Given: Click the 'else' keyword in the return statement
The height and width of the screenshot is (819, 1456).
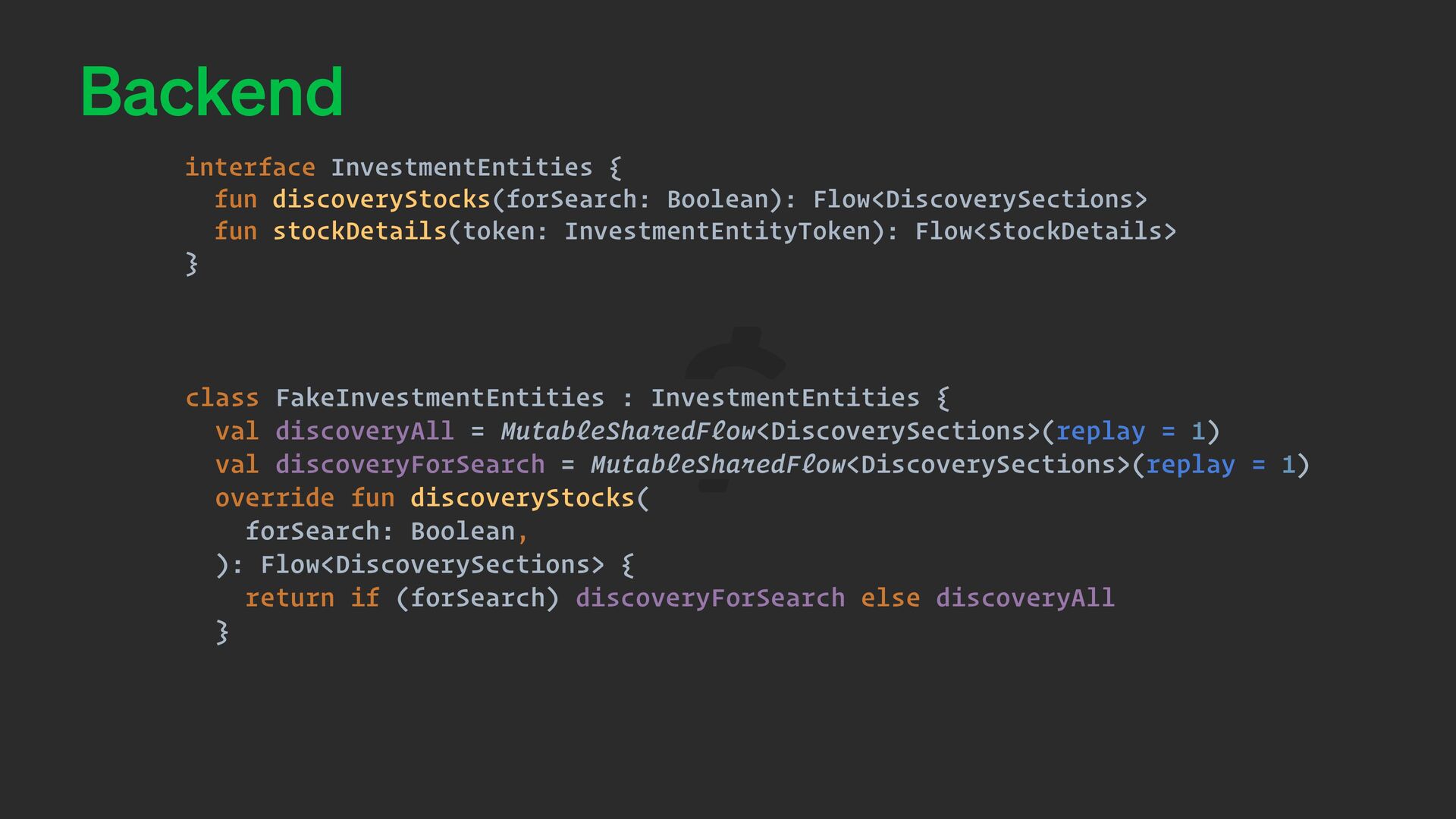Looking at the screenshot, I should click(x=890, y=598).
